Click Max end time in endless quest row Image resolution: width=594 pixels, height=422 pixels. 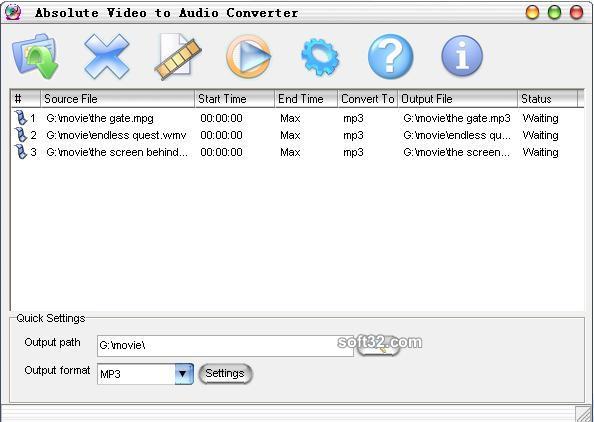[290, 135]
